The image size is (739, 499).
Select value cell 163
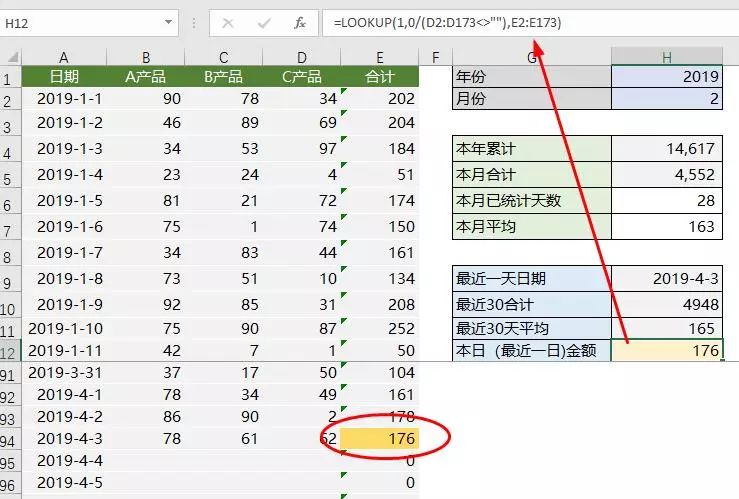[667, 227]
